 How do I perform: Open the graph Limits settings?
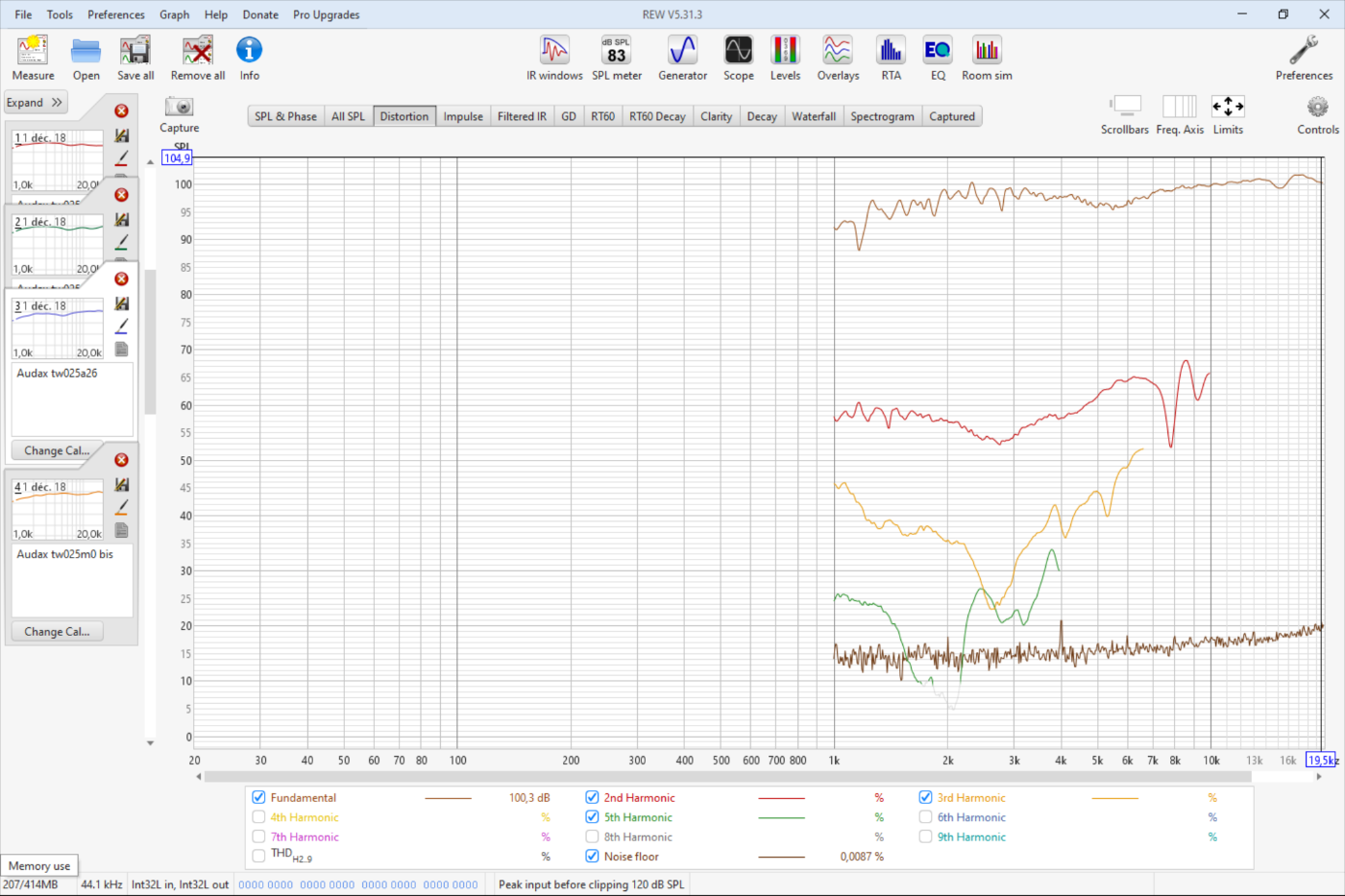(1228, 108)
